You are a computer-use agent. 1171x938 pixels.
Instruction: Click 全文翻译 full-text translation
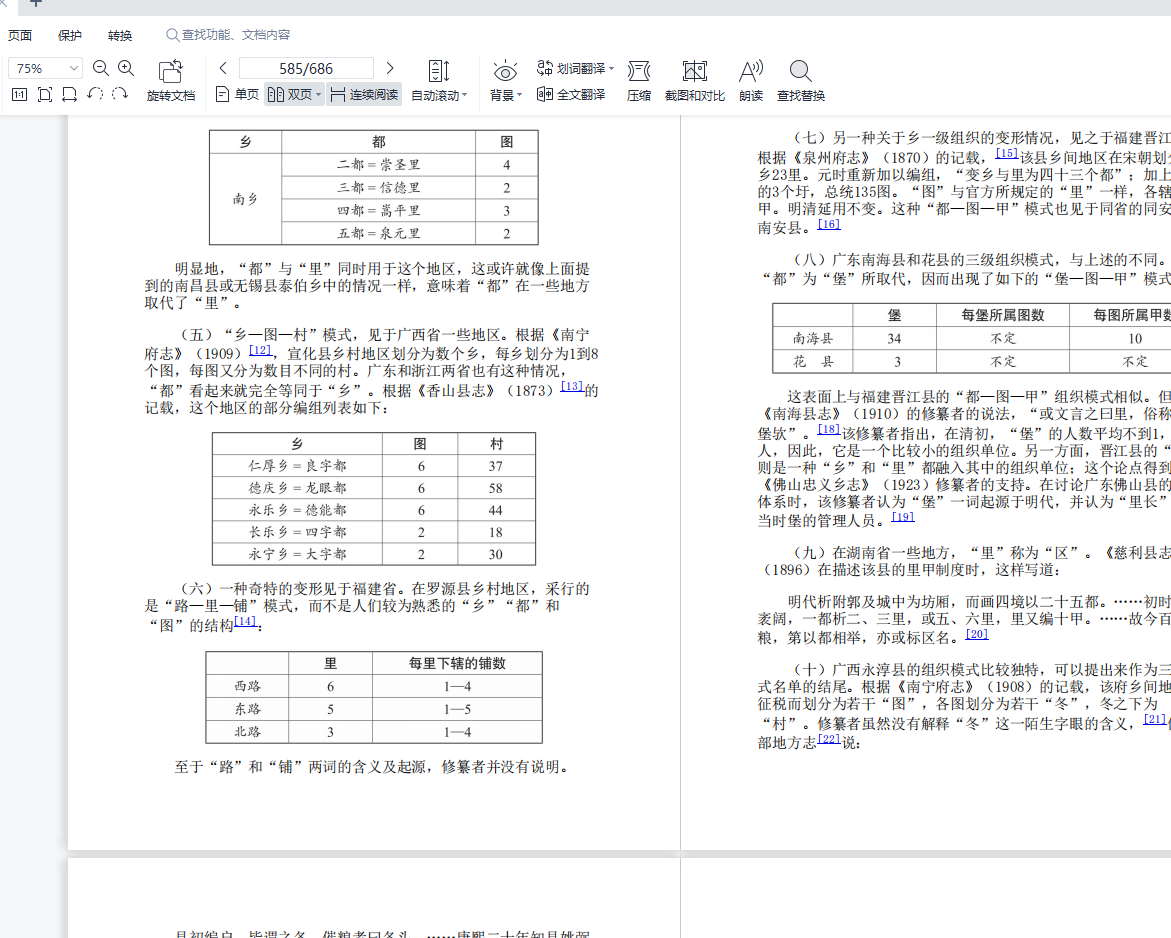click(x=571, y=94)
